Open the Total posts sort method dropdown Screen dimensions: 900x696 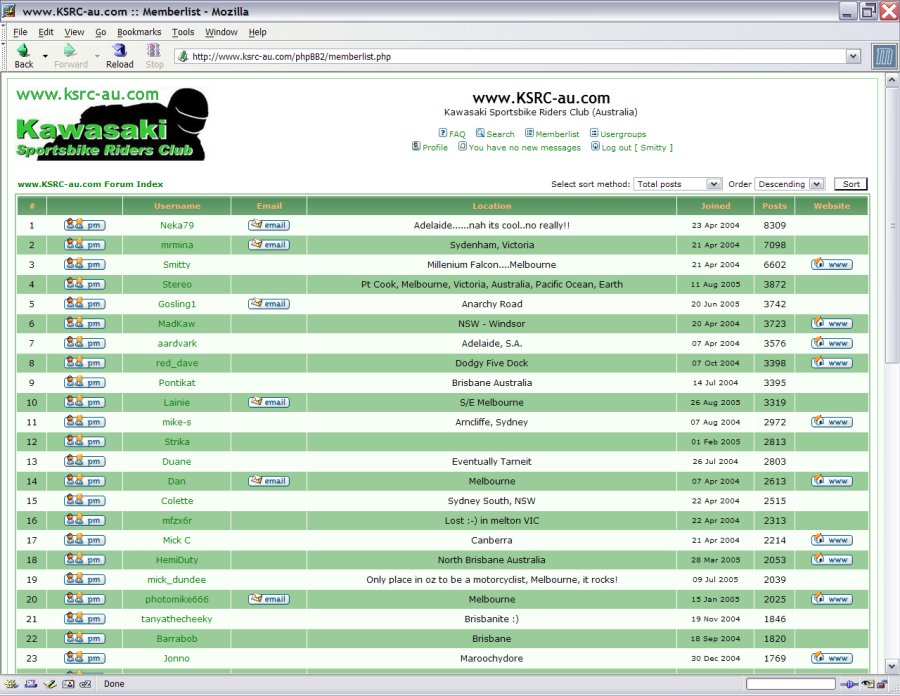point(678,184)
